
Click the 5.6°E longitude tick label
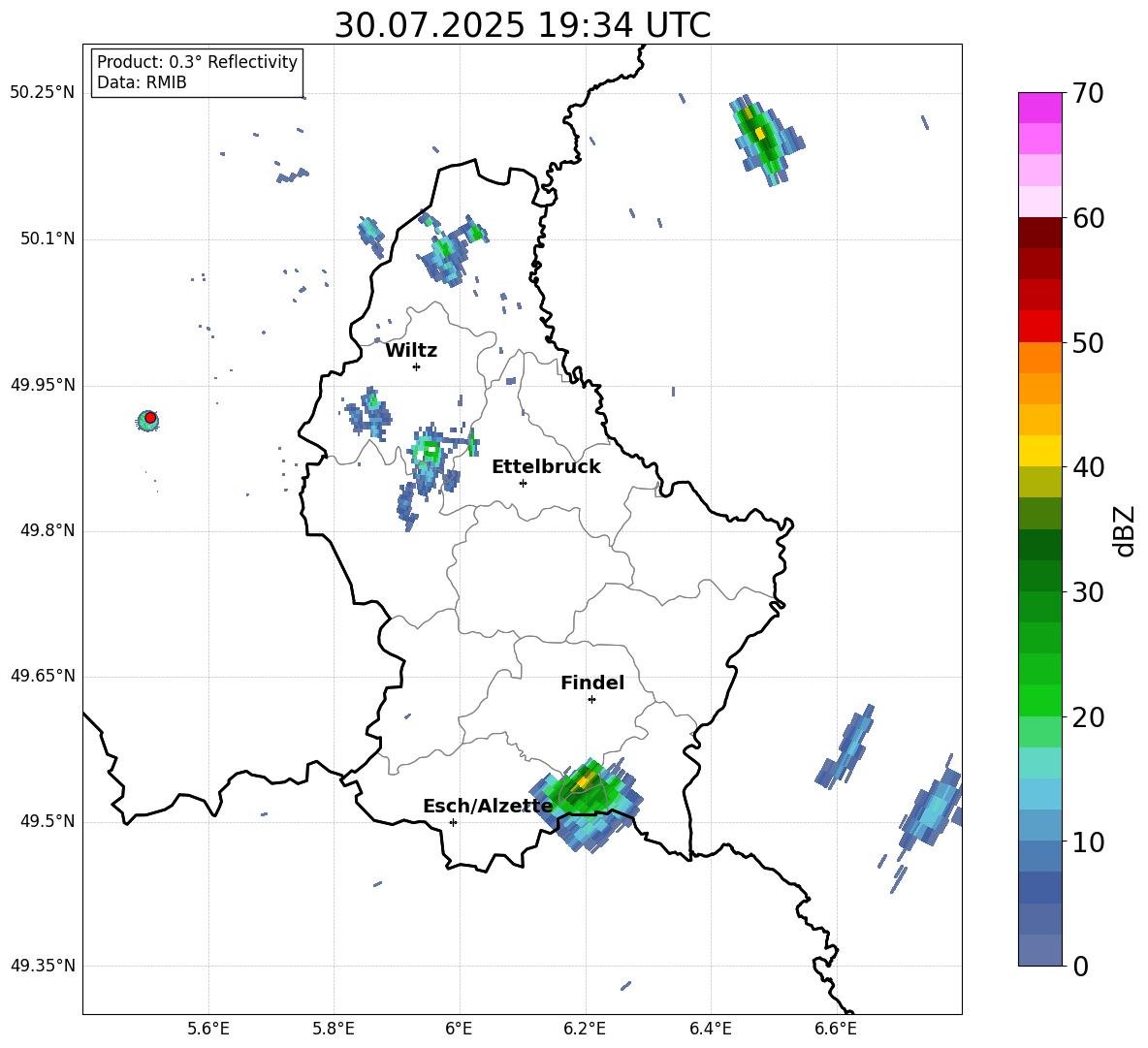[x=207, y=1029]
